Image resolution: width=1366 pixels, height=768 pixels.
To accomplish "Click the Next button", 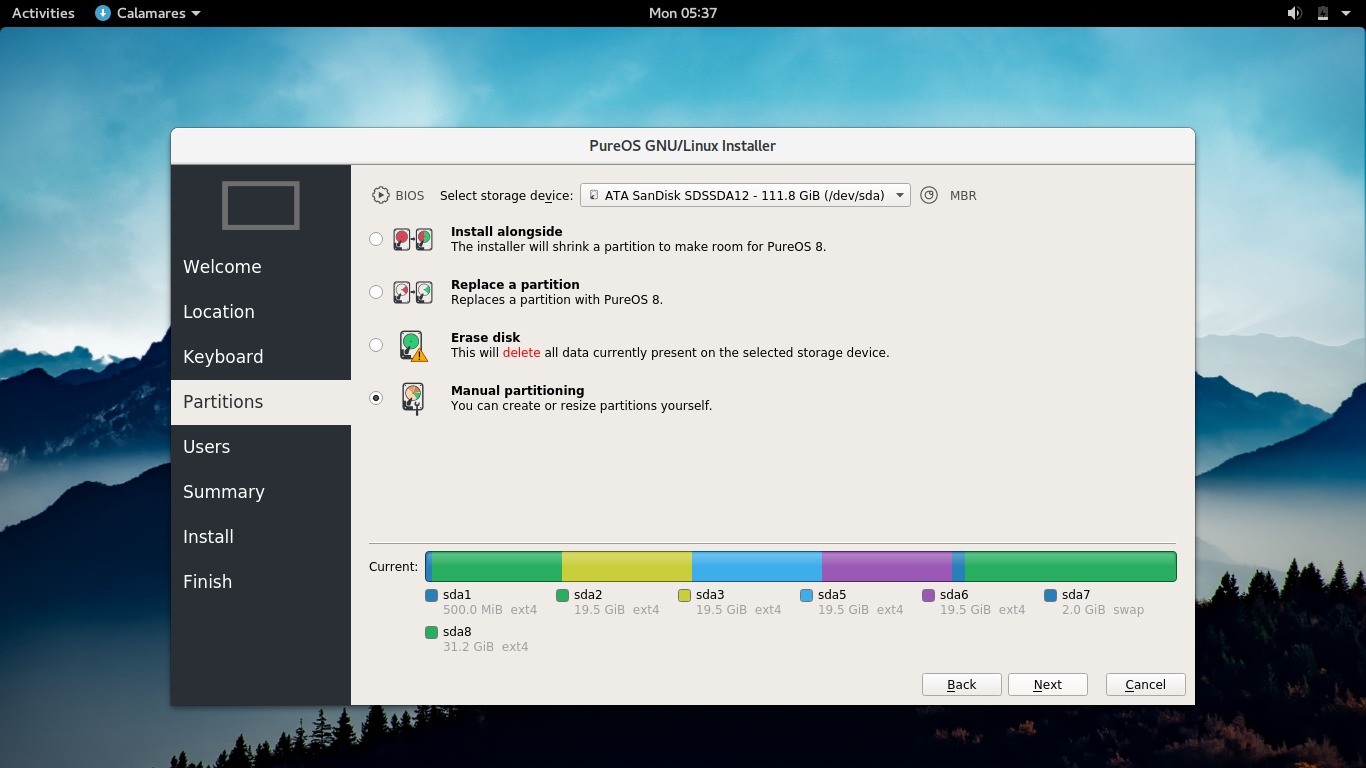I will coord(1047,684).
